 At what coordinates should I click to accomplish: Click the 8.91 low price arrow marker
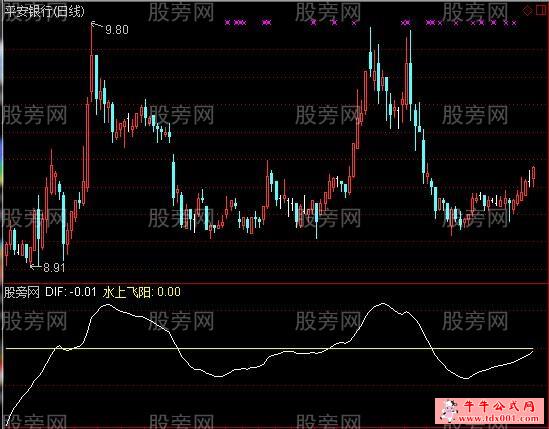(x=48, y=268)
